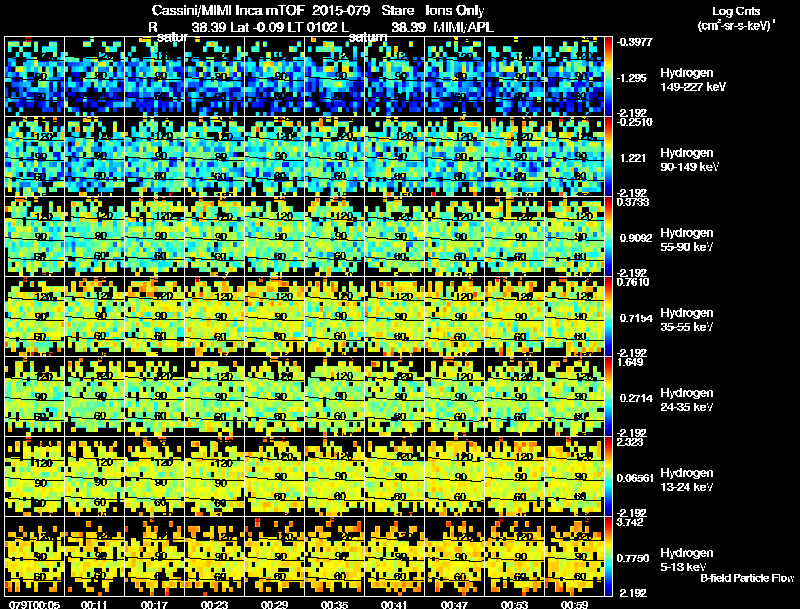Select the 24-35 keV panel at 00:59

(574, 397)
